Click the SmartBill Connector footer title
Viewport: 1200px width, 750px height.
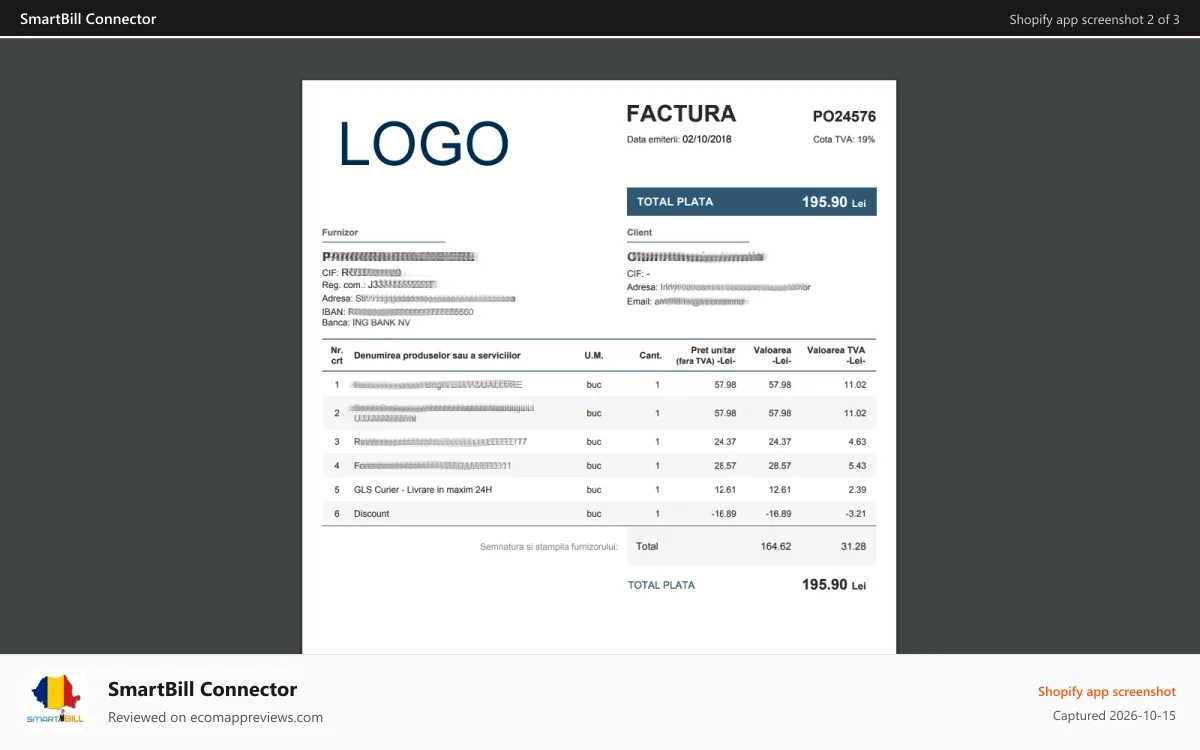tap(202, 689)
